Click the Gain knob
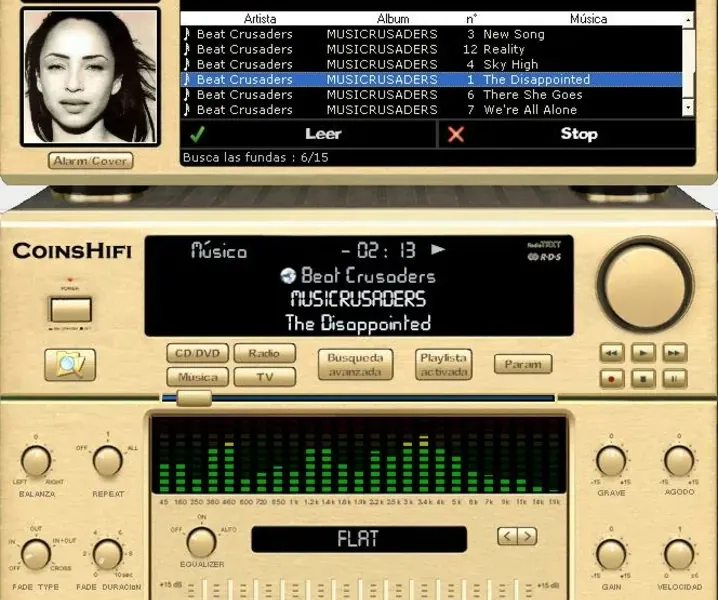This screenshot has width=718, height=600. point(611,554)
